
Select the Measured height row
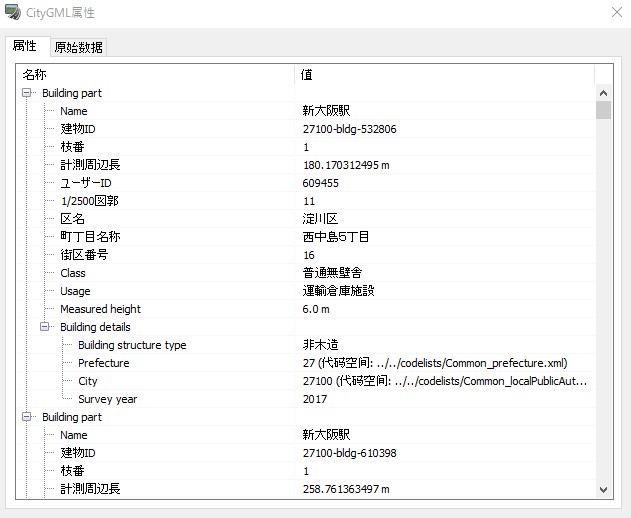(306, 309)
